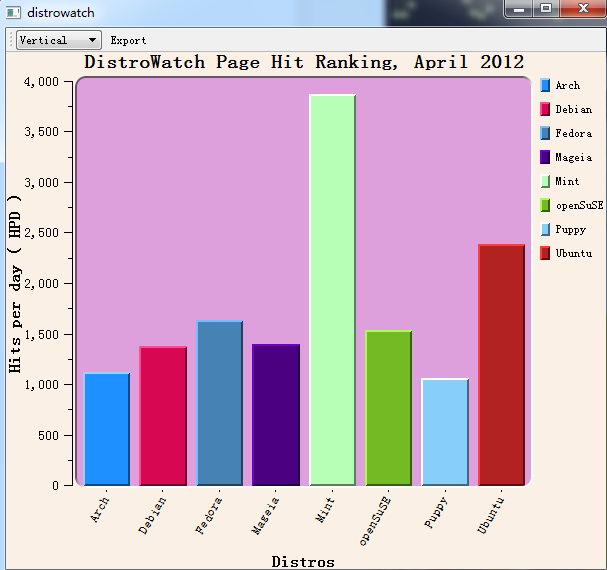Click the Mint legend color marker
The image size is (607, 570).
pos(545,182)
